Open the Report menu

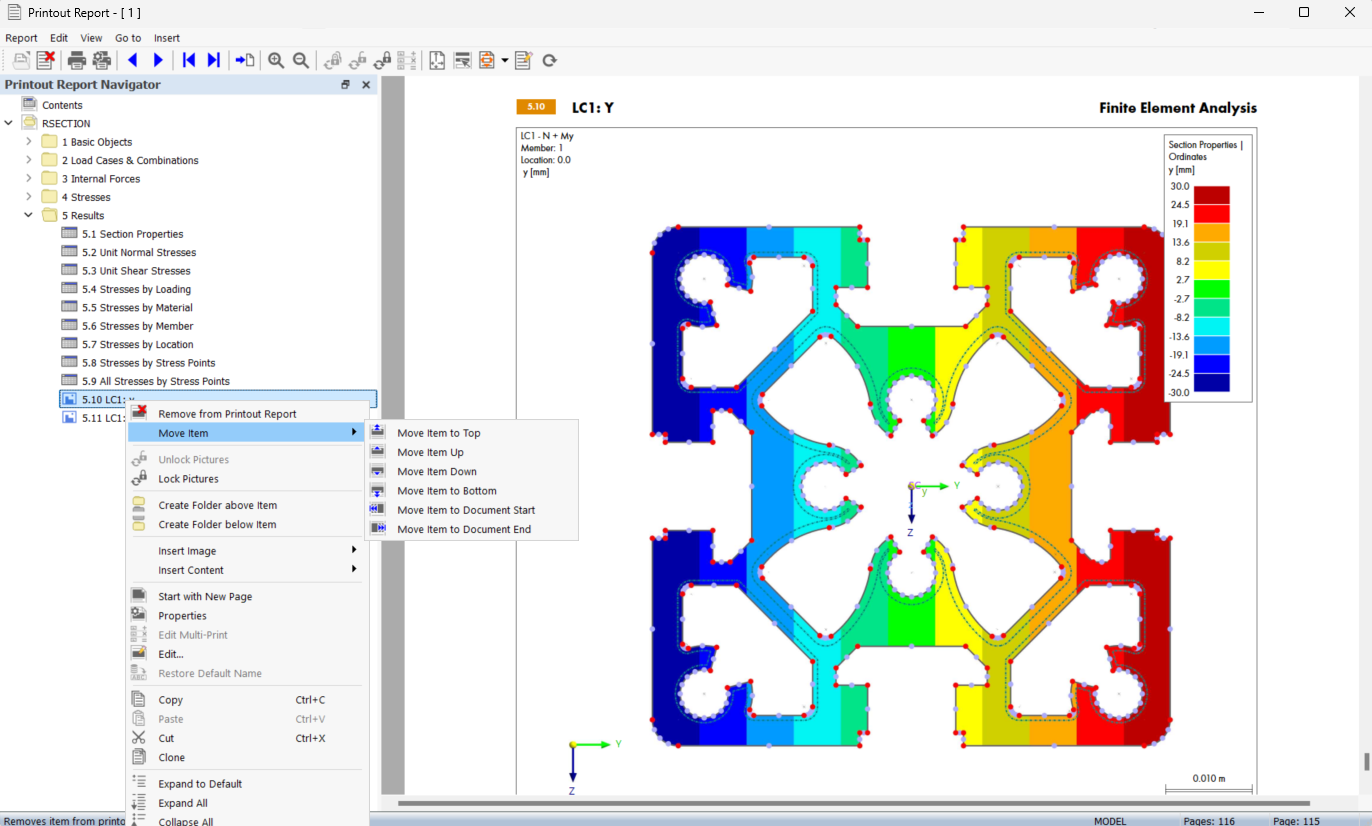point(21,38)
